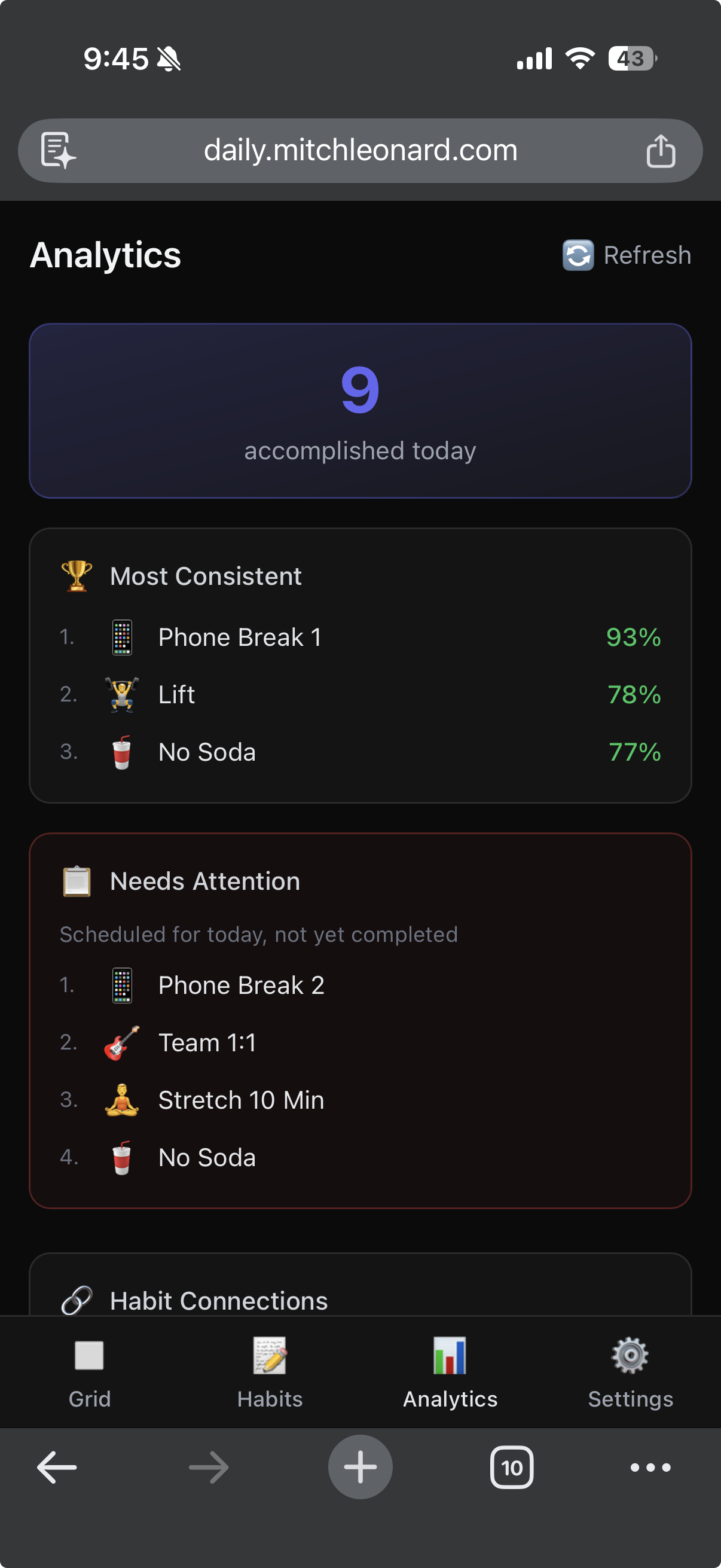Click the Most Consistent trophy icon
Image resolution: width=721 pixels, height=1568 pixels.
77,576
